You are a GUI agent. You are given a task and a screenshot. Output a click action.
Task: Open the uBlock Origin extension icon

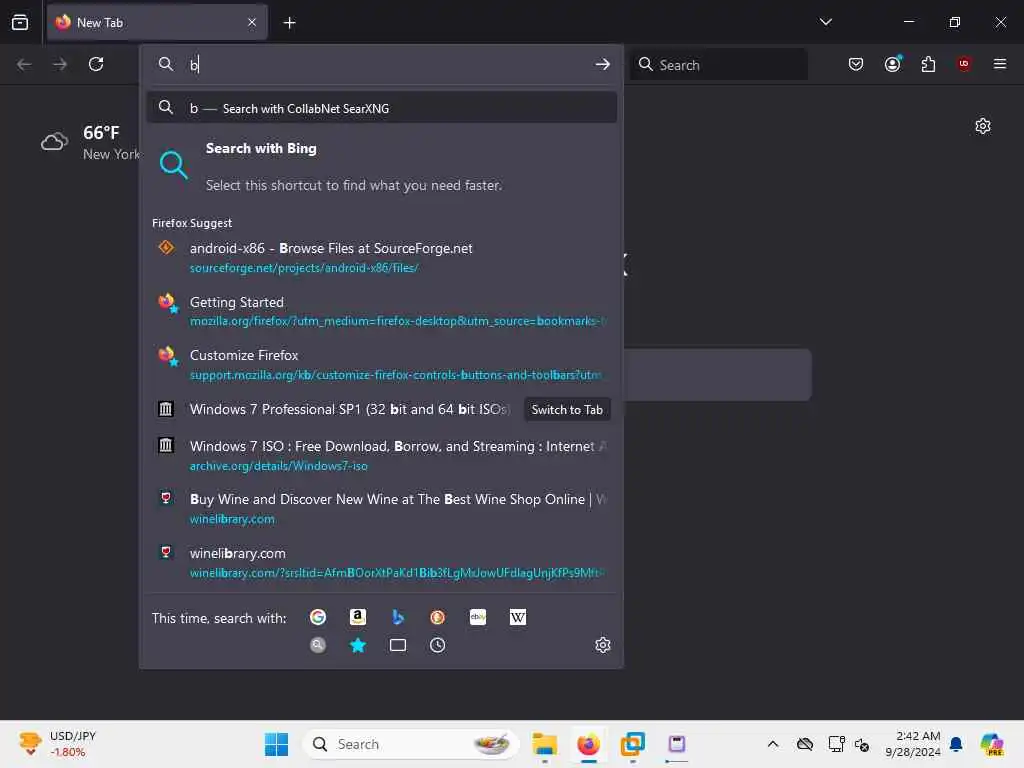pos(964,64)
